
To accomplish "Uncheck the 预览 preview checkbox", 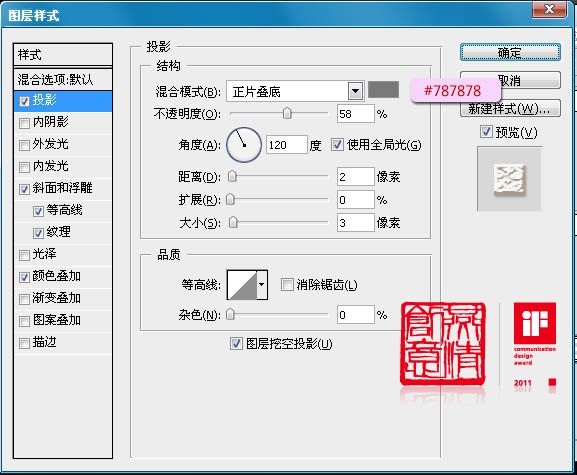I will coord(486,132).
